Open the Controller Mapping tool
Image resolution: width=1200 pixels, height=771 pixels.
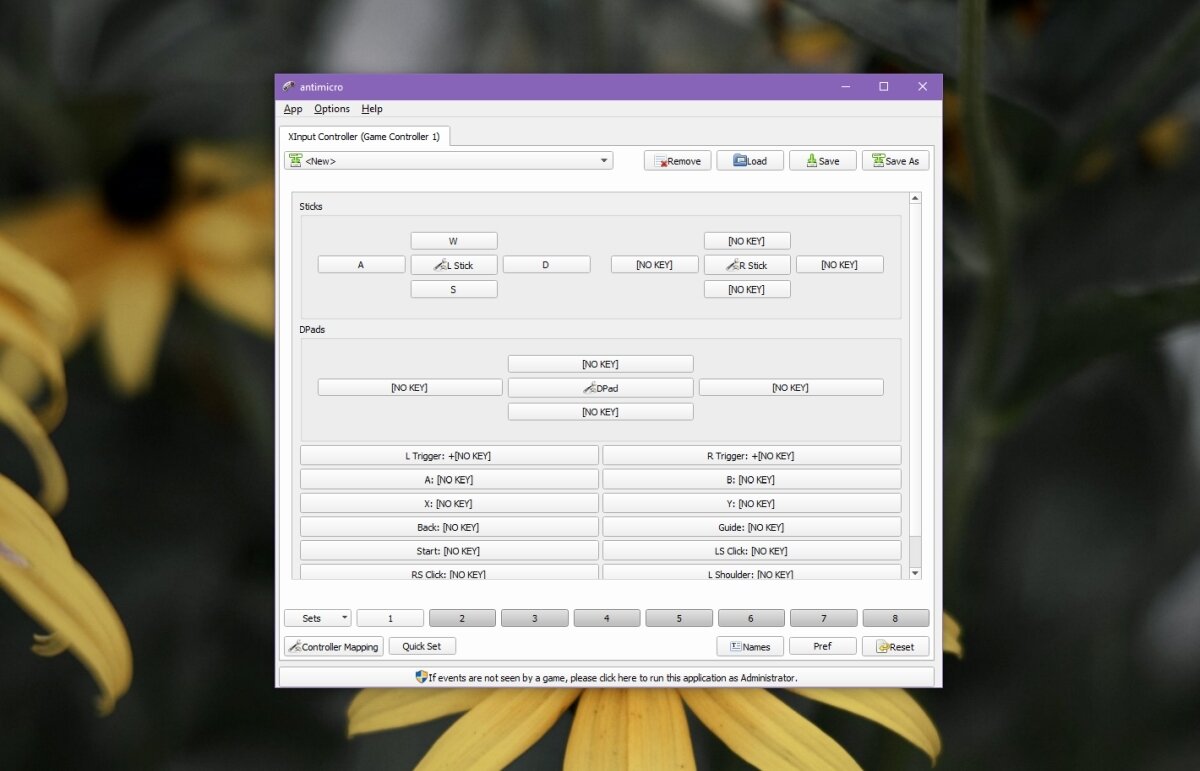[x=333, y=645]
